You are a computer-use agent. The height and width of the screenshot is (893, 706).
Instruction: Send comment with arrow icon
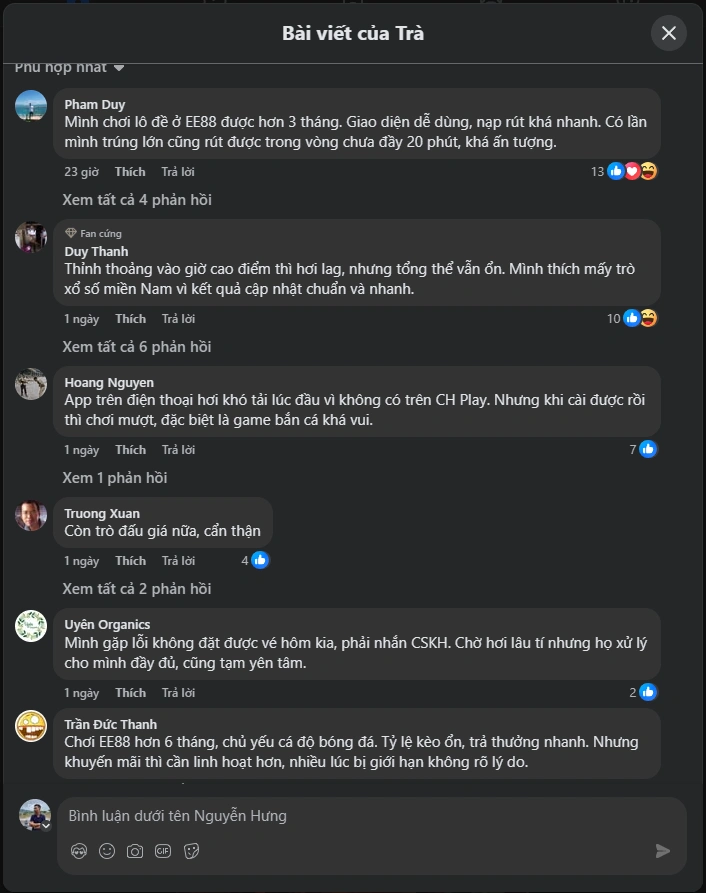(662, 851)
